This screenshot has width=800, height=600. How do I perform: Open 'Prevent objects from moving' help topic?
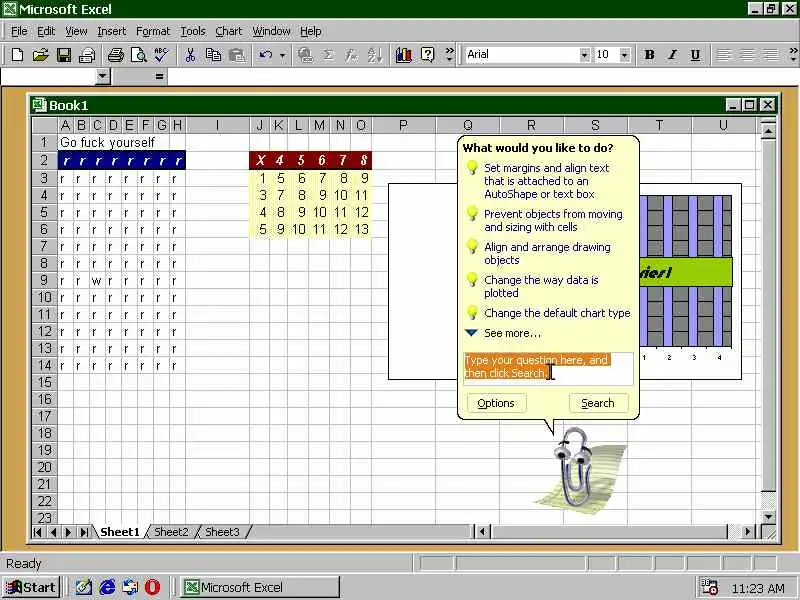point(553,220)
